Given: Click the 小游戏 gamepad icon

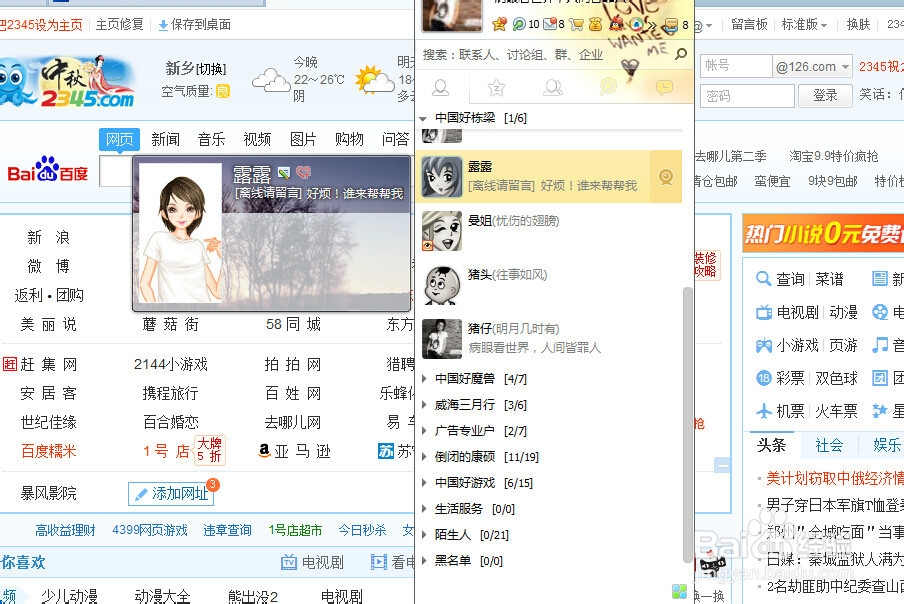Looking at the screenshot, I should click(x=764, y=345).
